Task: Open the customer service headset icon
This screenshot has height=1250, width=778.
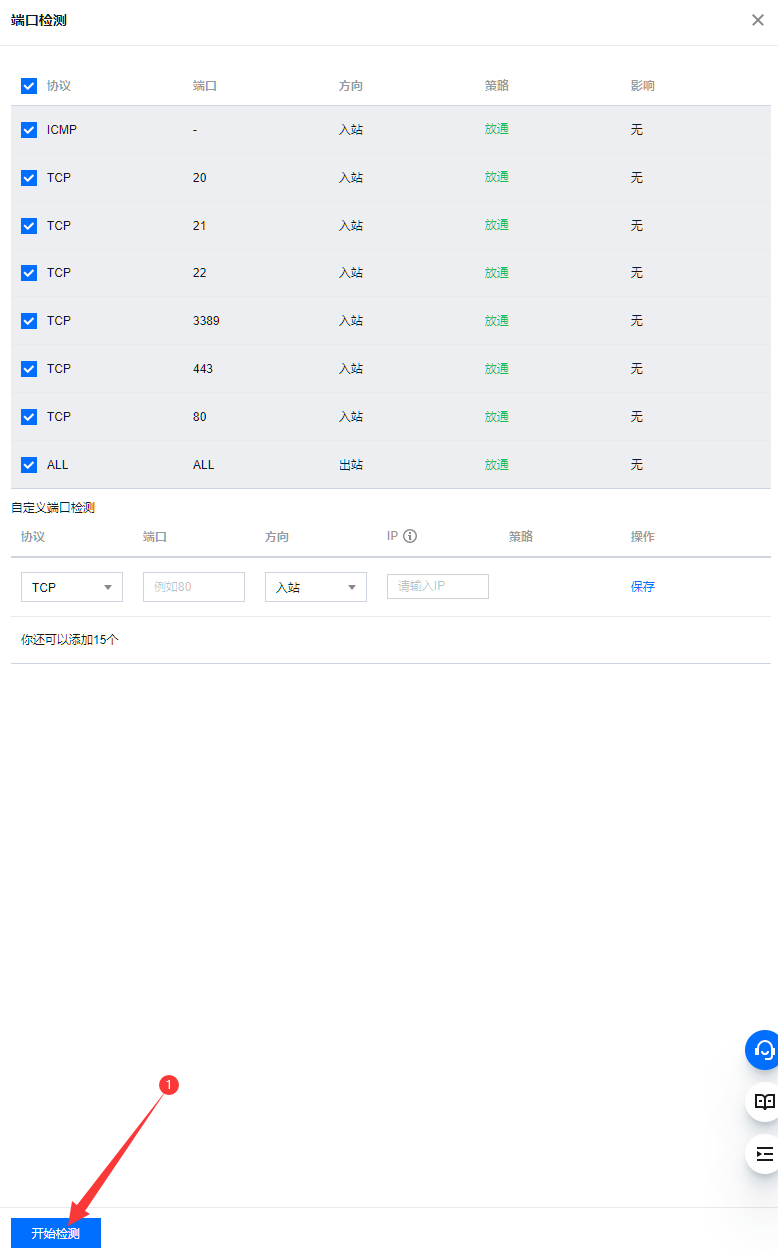Action: (763, 1050)
